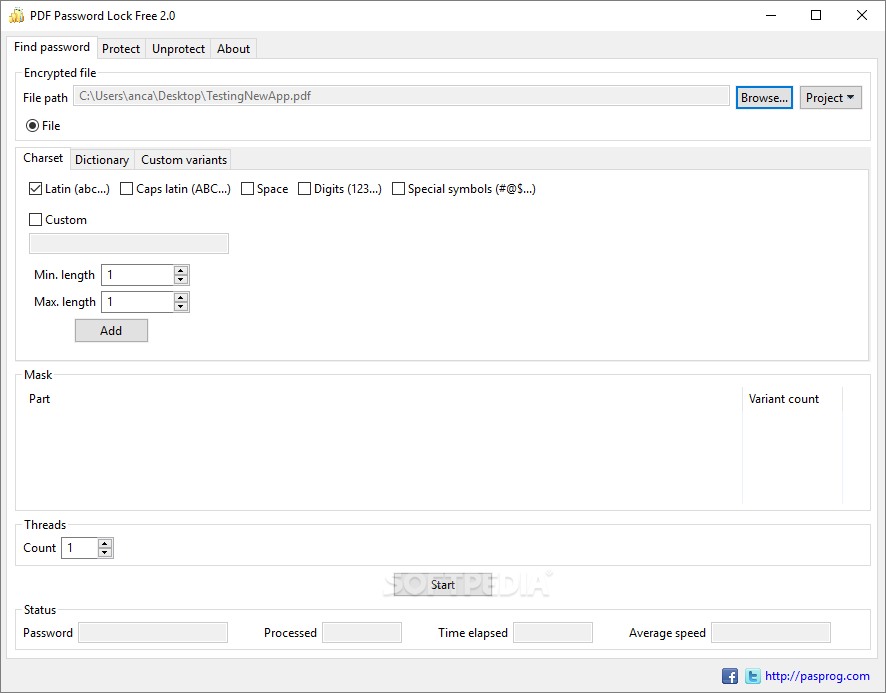The image size is (886, 693).
Task: Open the Facebook icon link
Action: (x=729, y=676)
